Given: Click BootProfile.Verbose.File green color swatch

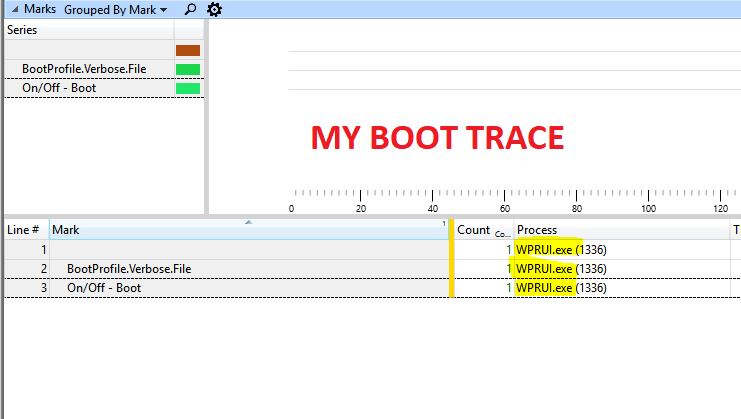Looking at the screenshot, I should (188, 69).
